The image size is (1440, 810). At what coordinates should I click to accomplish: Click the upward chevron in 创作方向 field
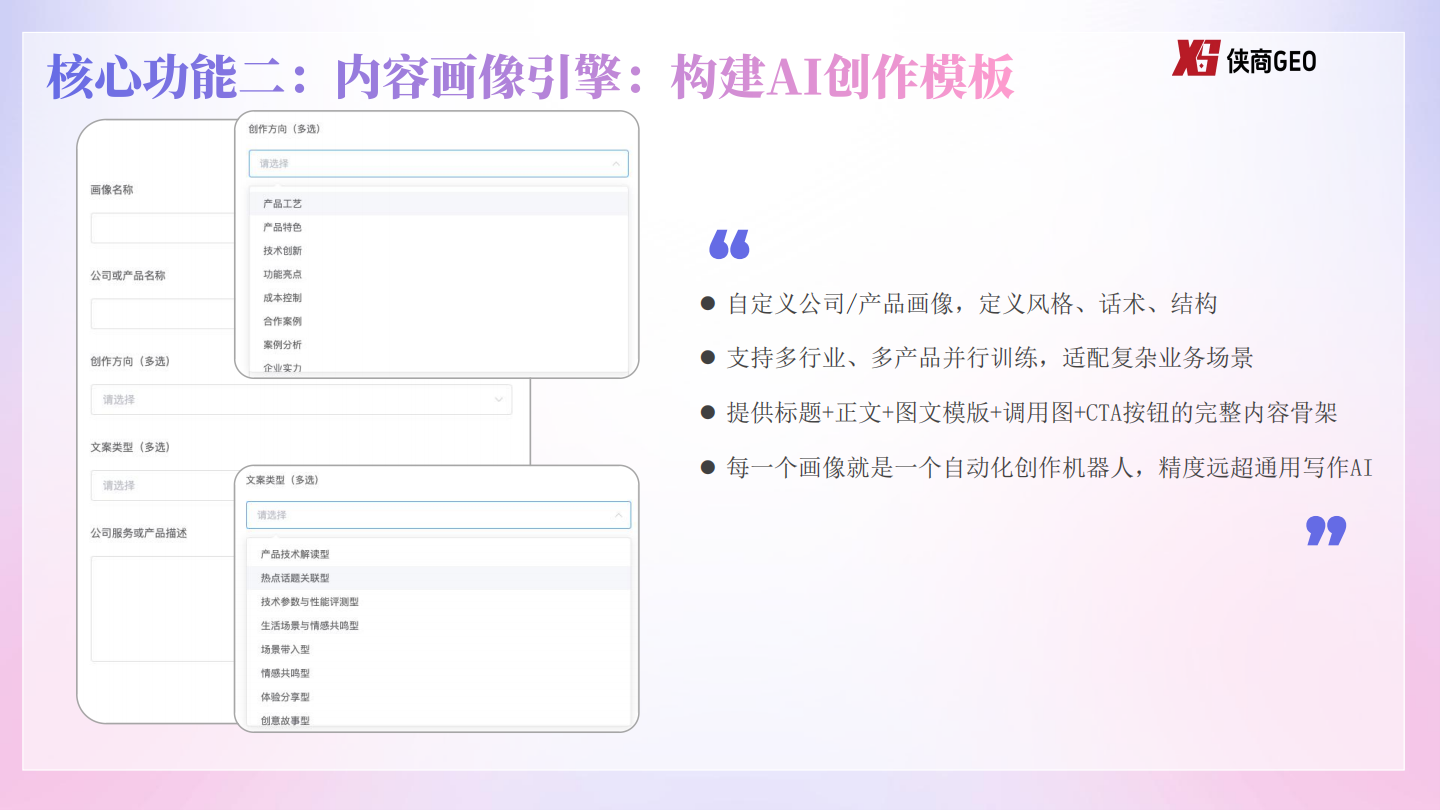click(x=617, y=163)
